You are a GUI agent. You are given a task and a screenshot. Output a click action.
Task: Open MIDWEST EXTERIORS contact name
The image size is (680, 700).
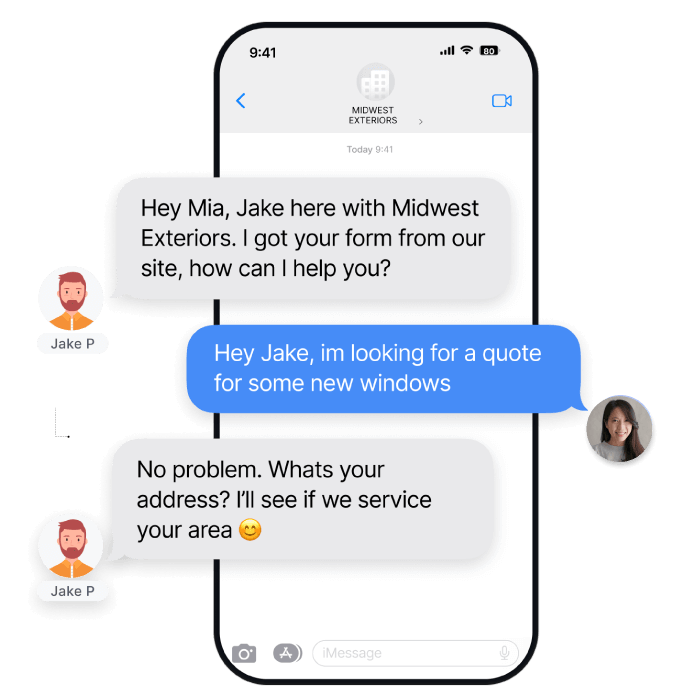pos(373,115)
